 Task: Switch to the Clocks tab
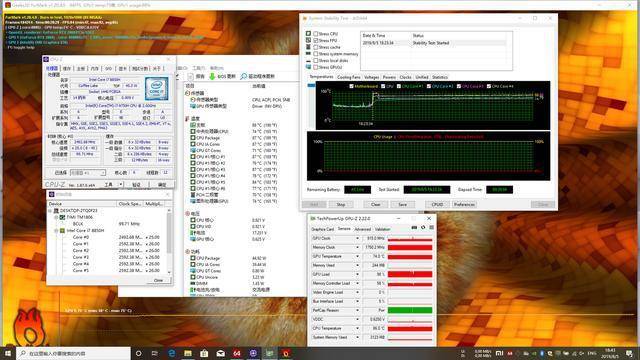click(405, 77)
